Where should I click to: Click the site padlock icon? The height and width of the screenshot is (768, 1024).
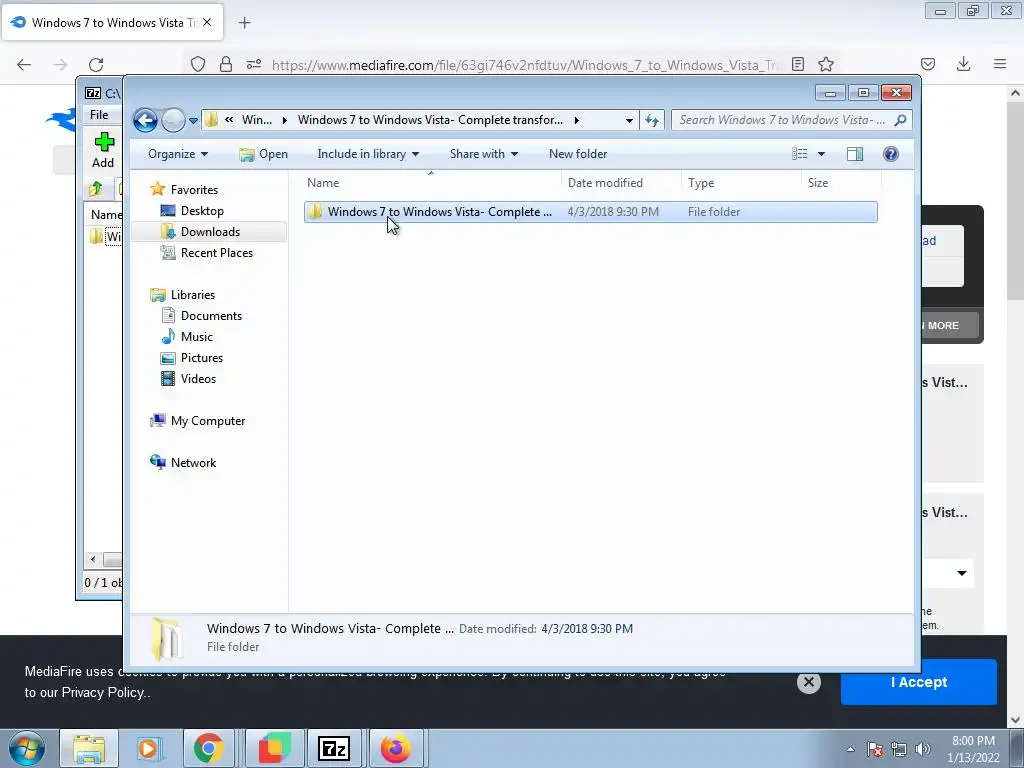click(226, 64)
